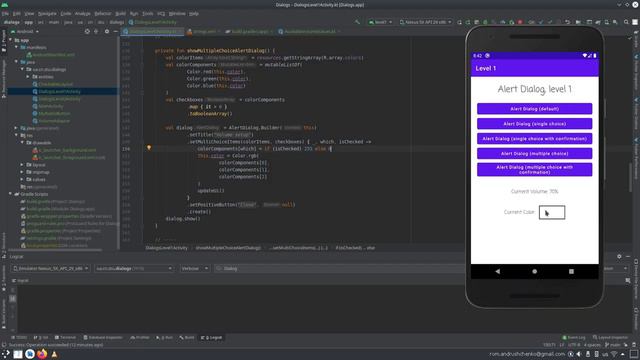Open the Android view dropdown in Project panel
This screenshot has height=360, width=640.
pyautogui.click(x=24, y=31)
